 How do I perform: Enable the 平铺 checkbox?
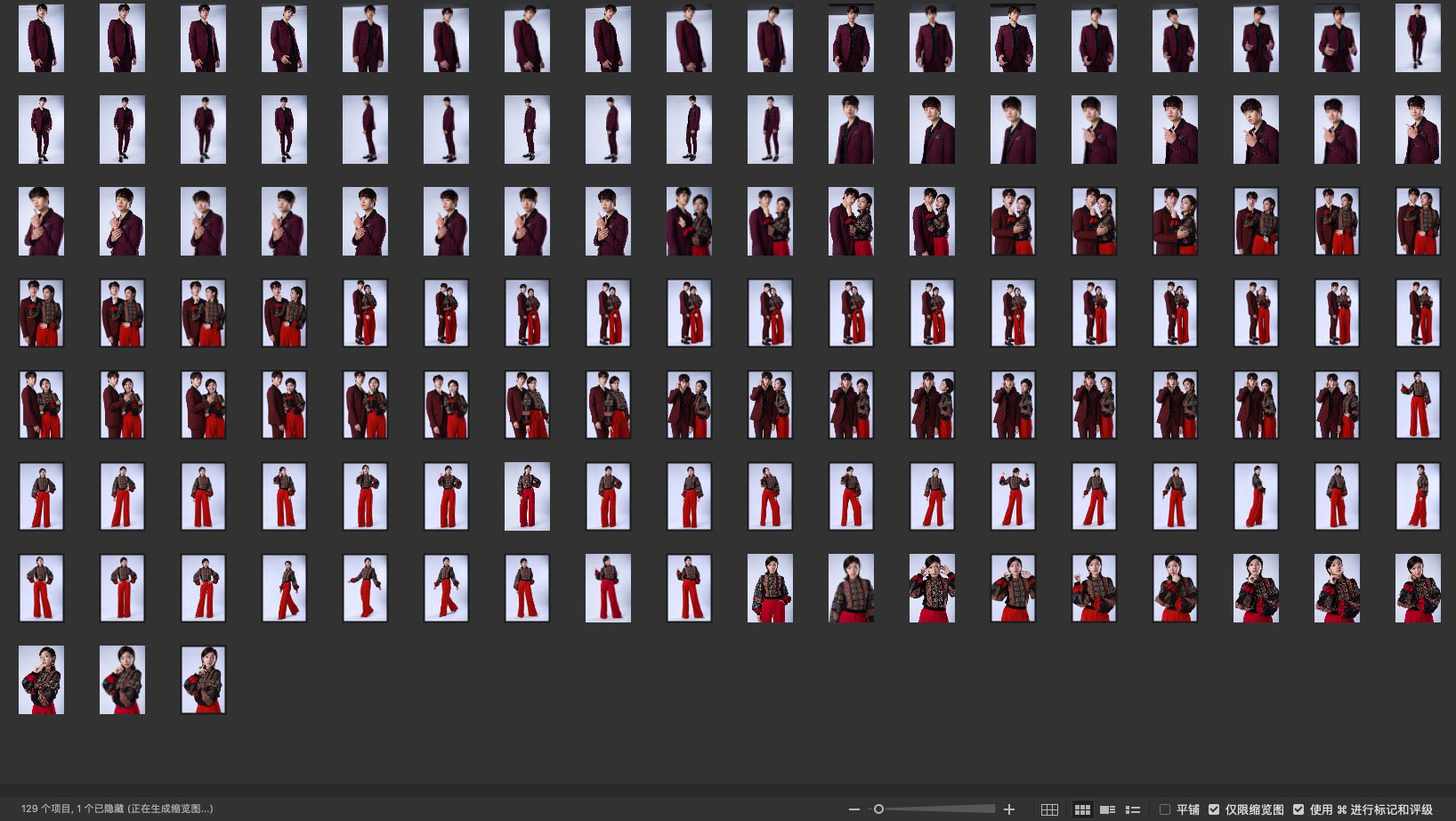[x=1165, y=809]
